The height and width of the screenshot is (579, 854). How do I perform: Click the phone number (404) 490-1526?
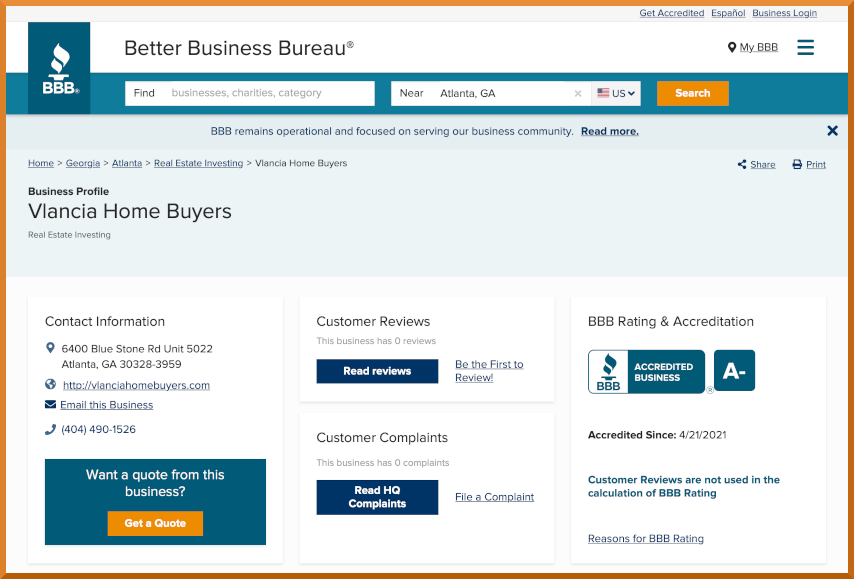pyautogui.click(x=99, y=429)
